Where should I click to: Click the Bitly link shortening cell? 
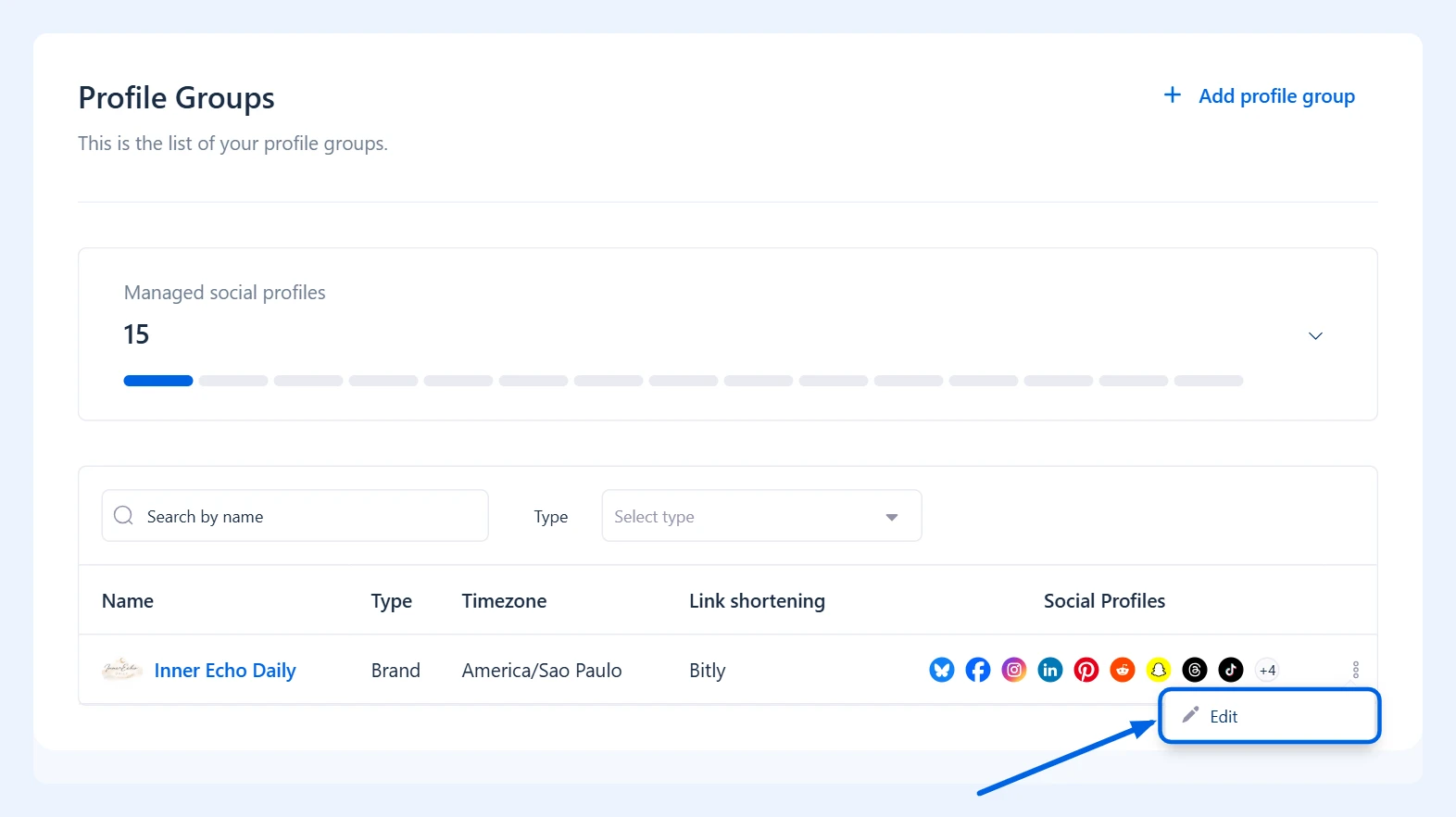click(x=708, y=671)
